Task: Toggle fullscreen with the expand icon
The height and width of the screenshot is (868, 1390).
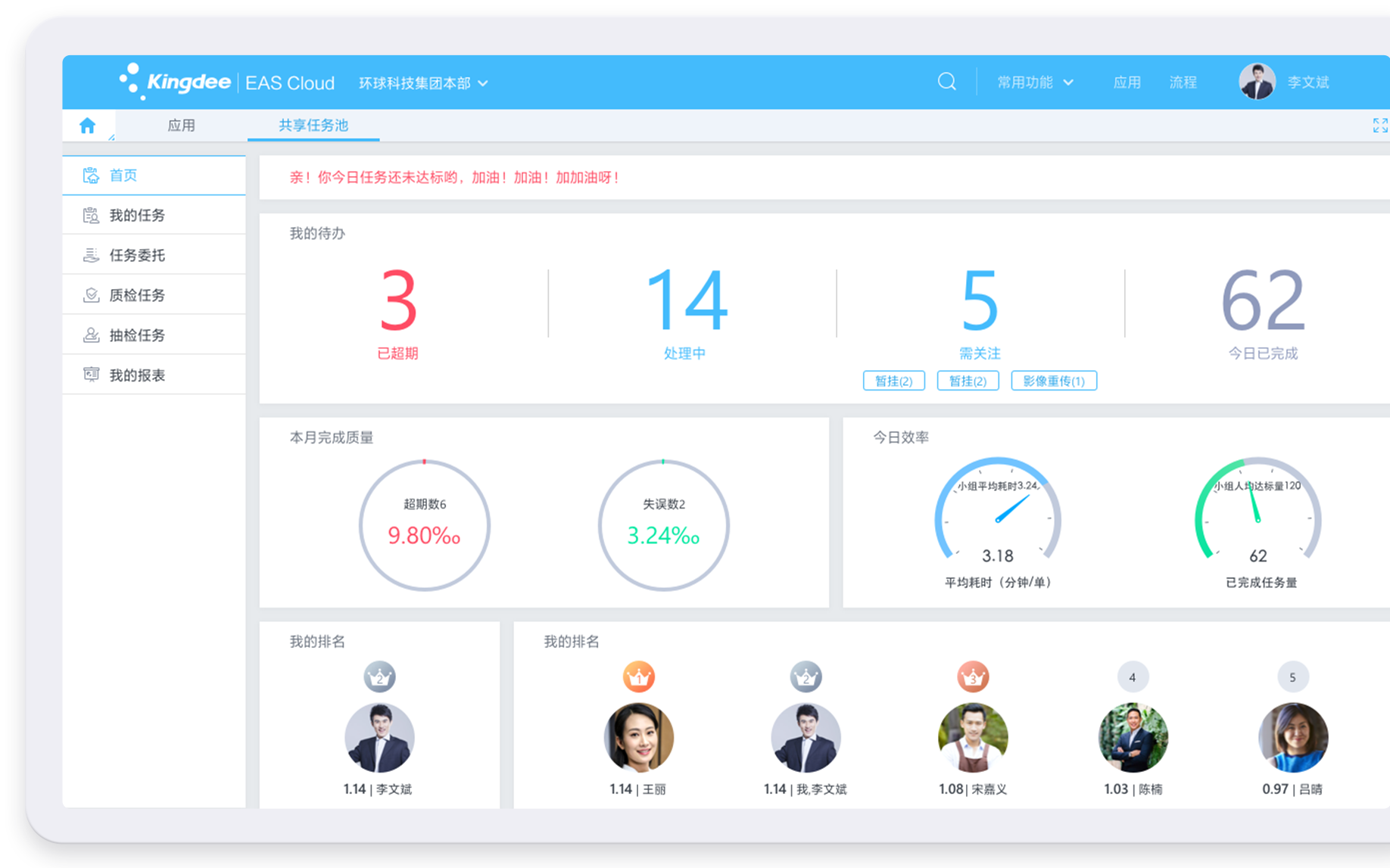Action: (x=1379, y=126)
